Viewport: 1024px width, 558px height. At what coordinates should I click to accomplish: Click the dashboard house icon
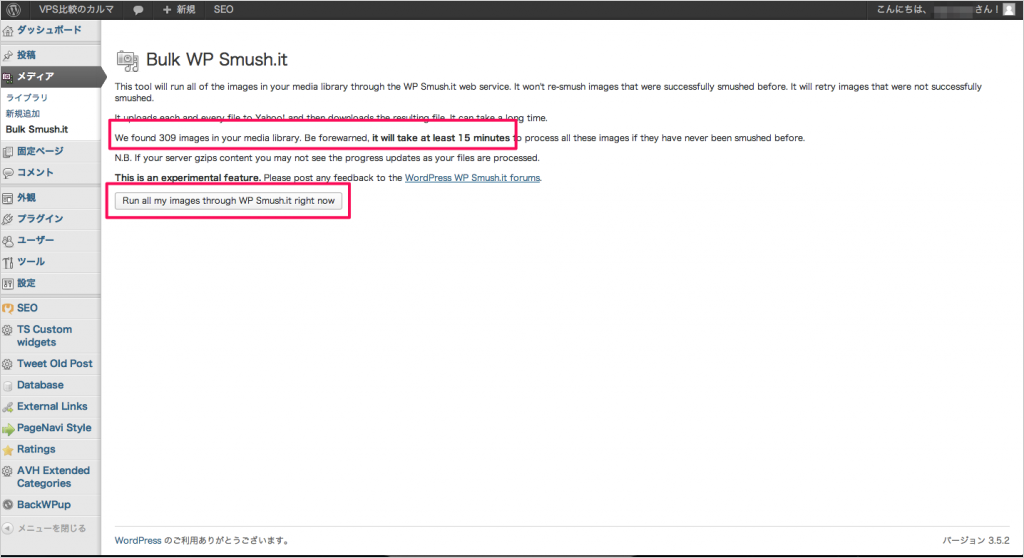[x=8, y=31]
